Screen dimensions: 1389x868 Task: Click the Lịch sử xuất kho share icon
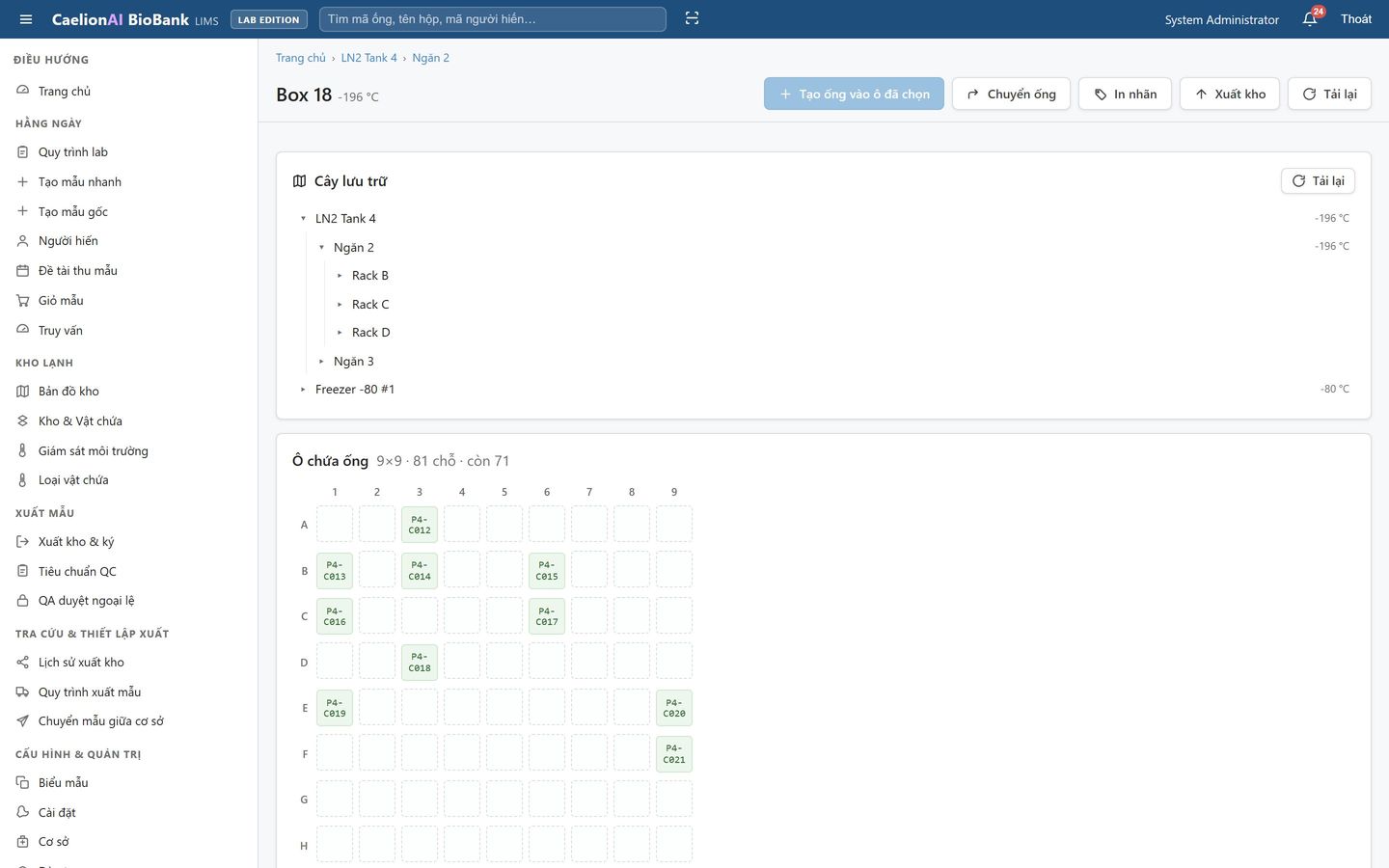(23, 663)
